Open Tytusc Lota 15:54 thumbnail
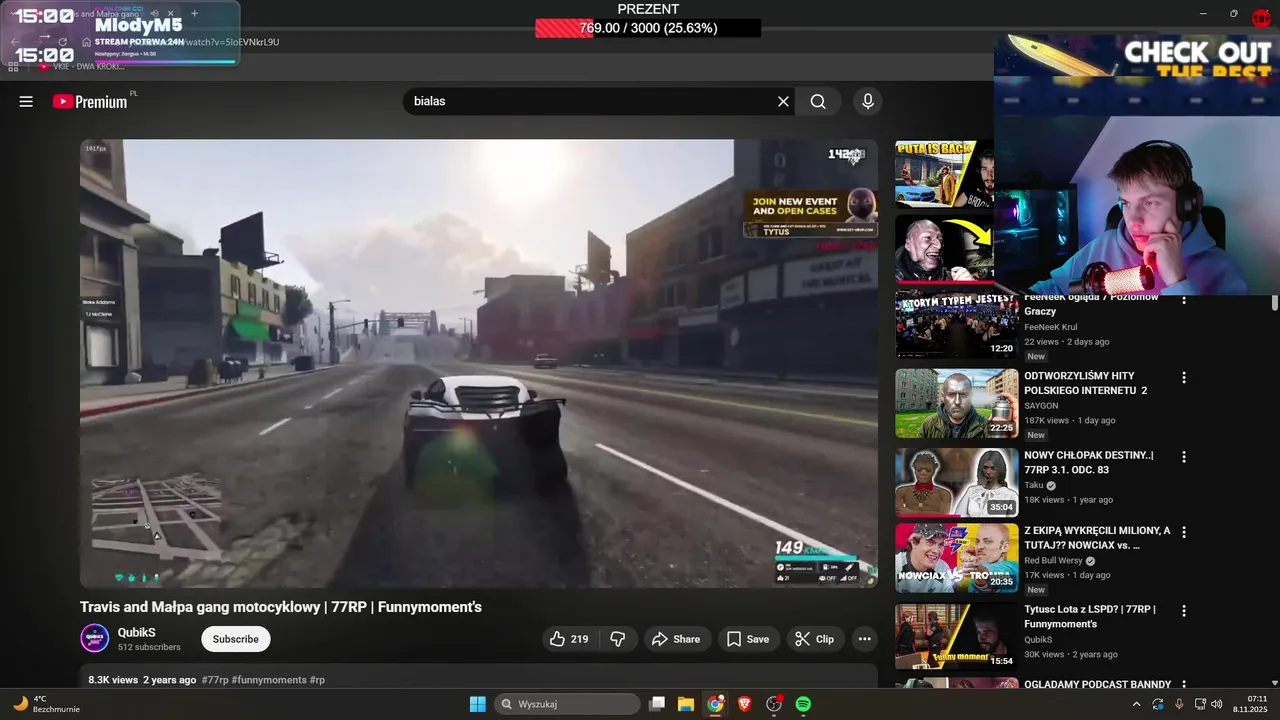The height and width of the screenshot is (720, 1280). tap(956, 636)
